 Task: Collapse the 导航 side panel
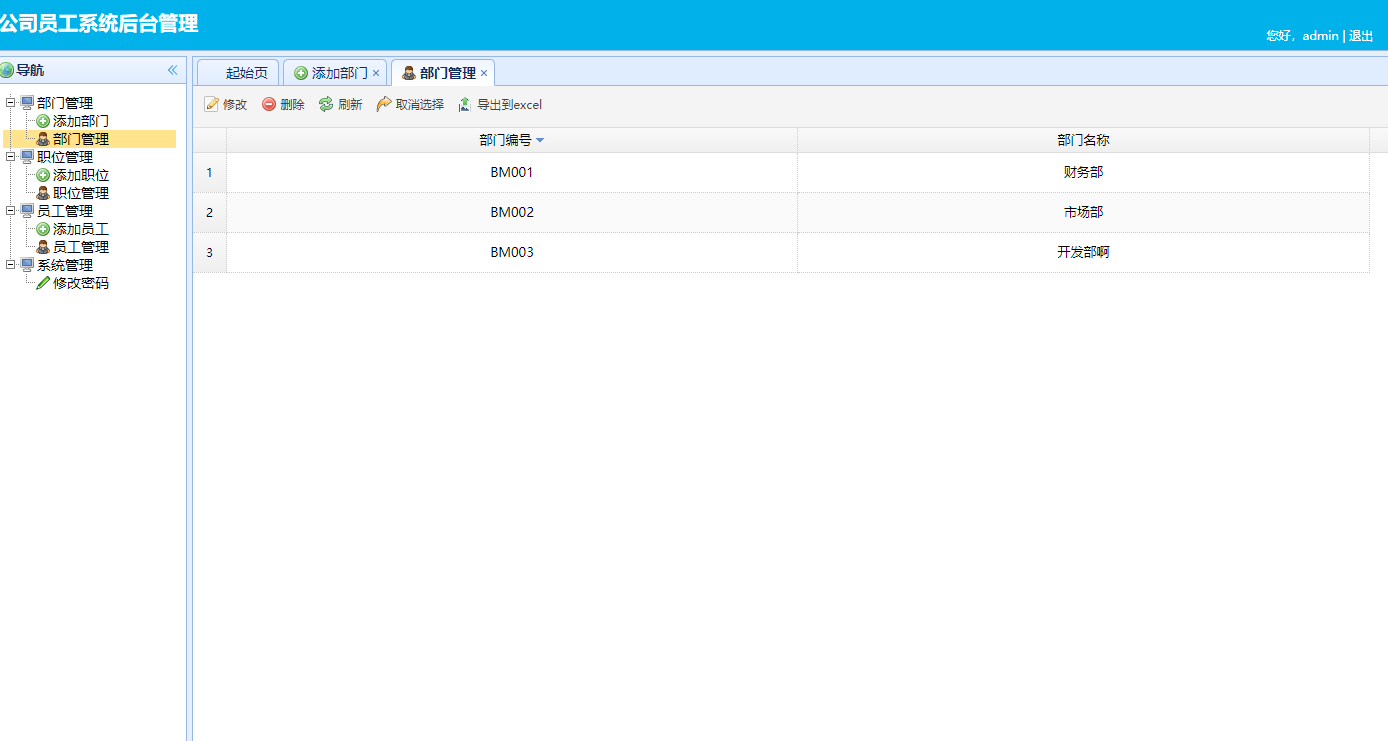coord(172,70)
